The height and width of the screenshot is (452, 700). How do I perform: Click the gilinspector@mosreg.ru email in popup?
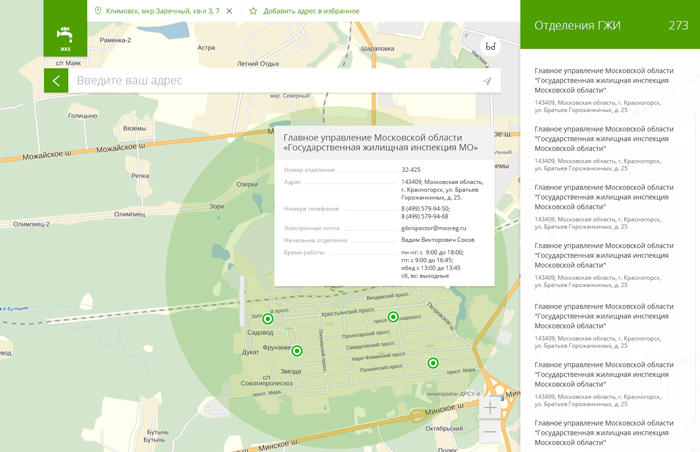click(x=433, y=228)
